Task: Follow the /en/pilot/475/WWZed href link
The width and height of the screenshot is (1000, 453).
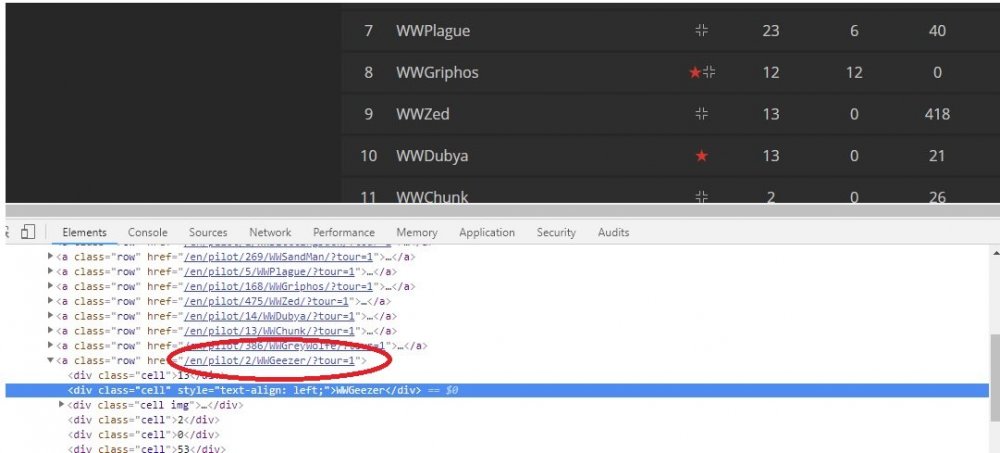Action: pos(269,301)
